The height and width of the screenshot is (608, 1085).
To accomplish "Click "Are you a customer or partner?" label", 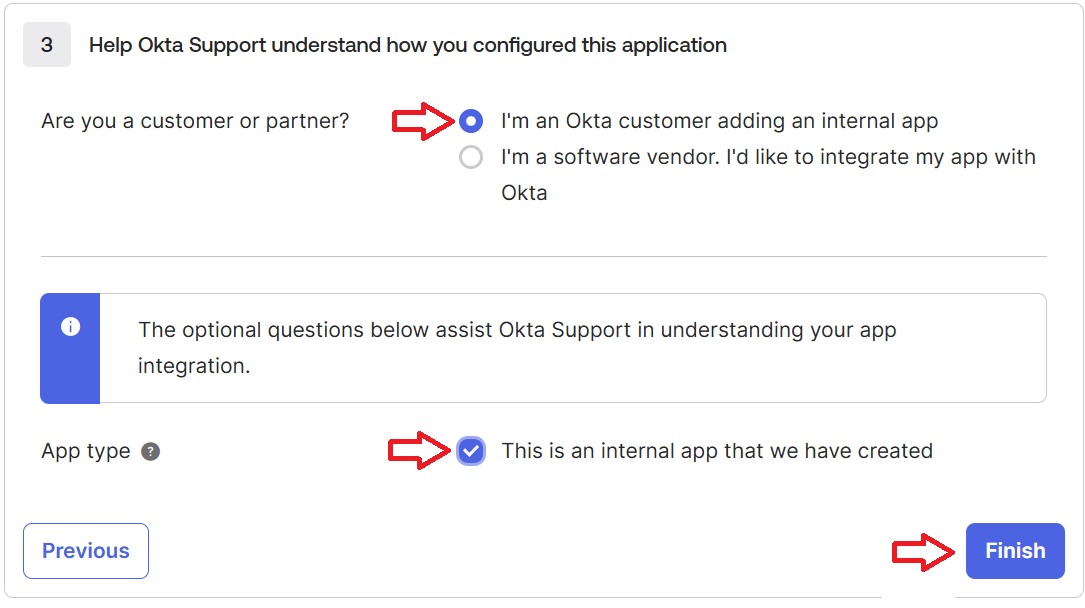I will pos(195,121).
